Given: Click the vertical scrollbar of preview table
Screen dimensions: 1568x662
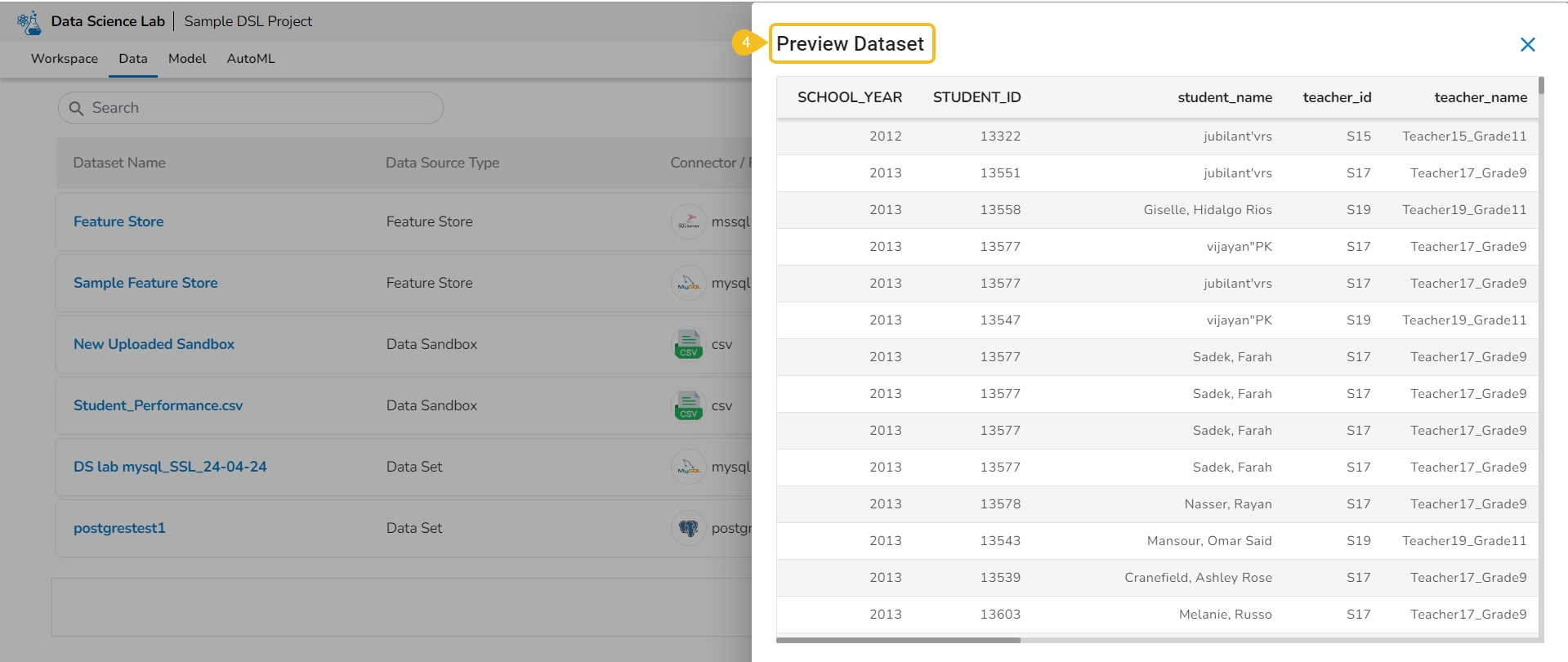Looking at the screenshot, I should pos(1541,86).
